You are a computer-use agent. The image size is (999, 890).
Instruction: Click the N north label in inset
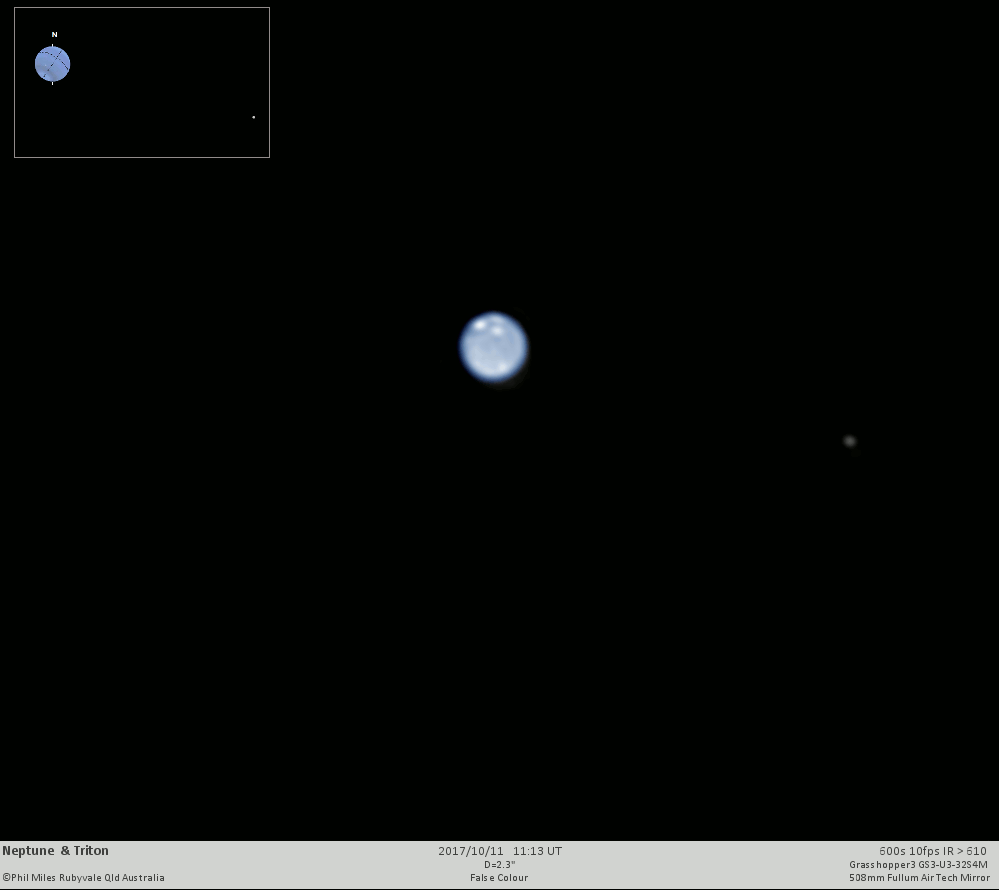tap(54, 34)
